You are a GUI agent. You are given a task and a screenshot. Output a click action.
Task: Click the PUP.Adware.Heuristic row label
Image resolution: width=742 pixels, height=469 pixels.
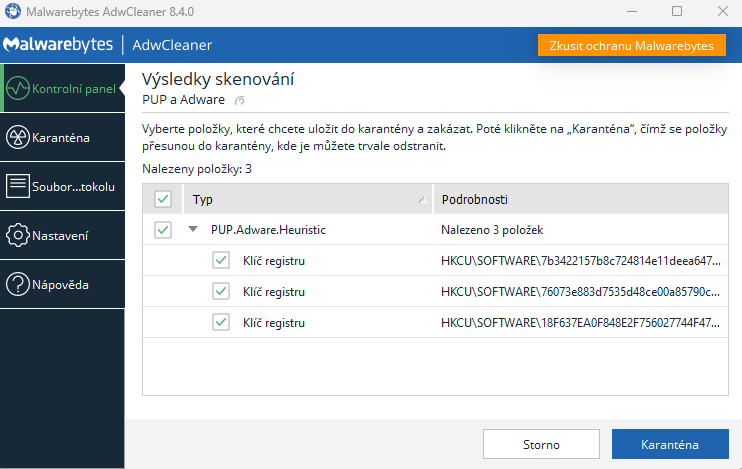point(268,230)
